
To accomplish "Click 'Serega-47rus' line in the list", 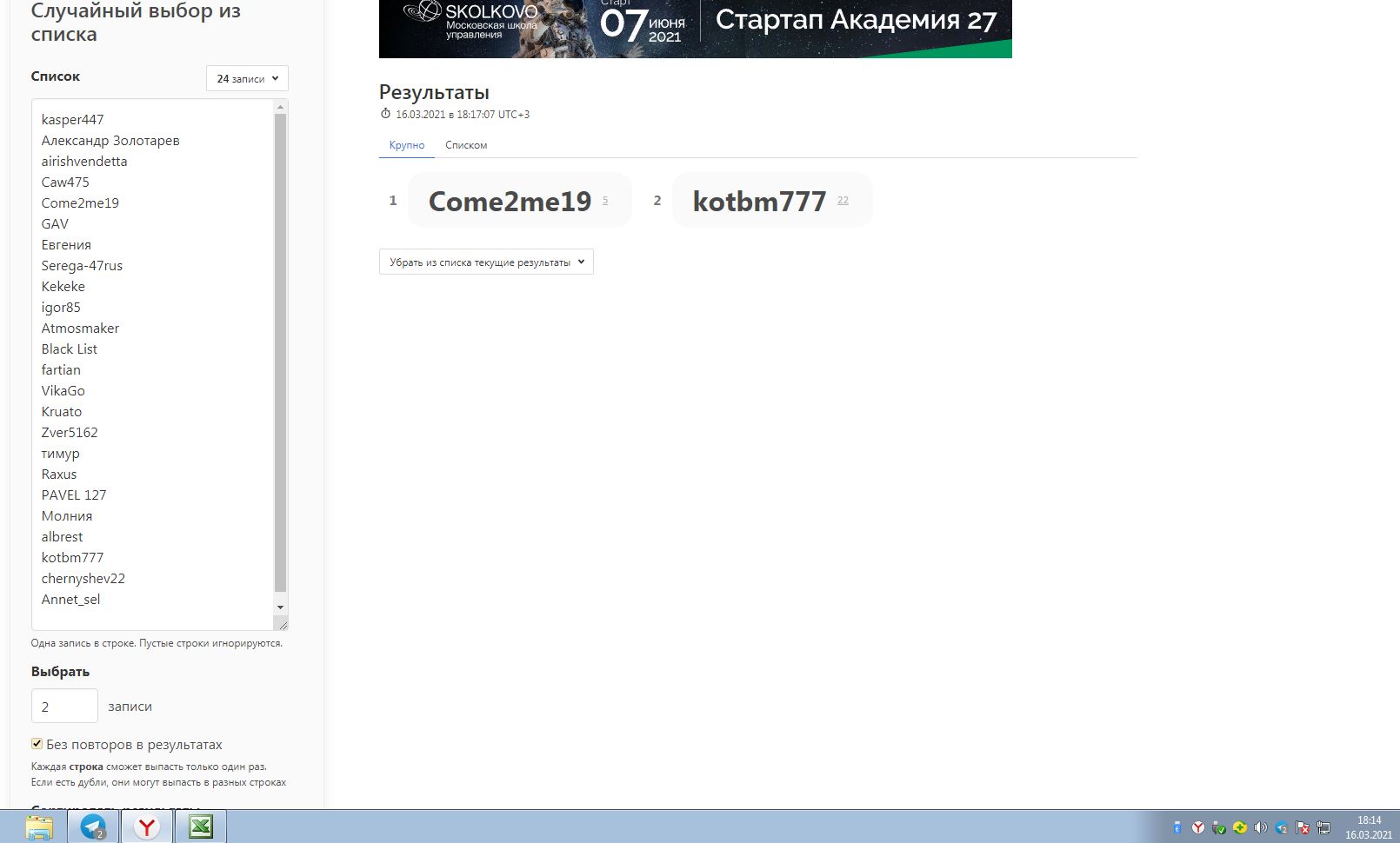I will pyautogui.click(x=82, y=266).
